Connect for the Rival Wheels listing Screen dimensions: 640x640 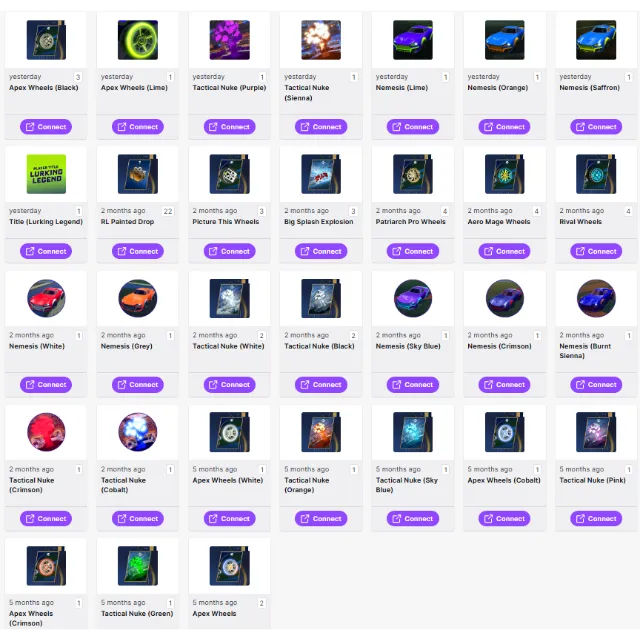pyautogui.click(x=596, y=251)
